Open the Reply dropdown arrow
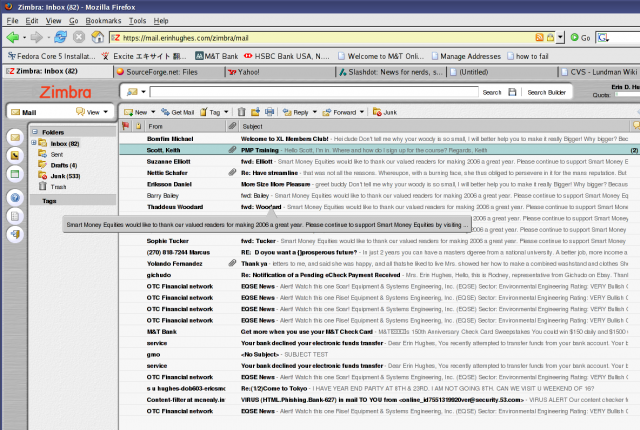The image size is (640, 430). tap(315, 112)
